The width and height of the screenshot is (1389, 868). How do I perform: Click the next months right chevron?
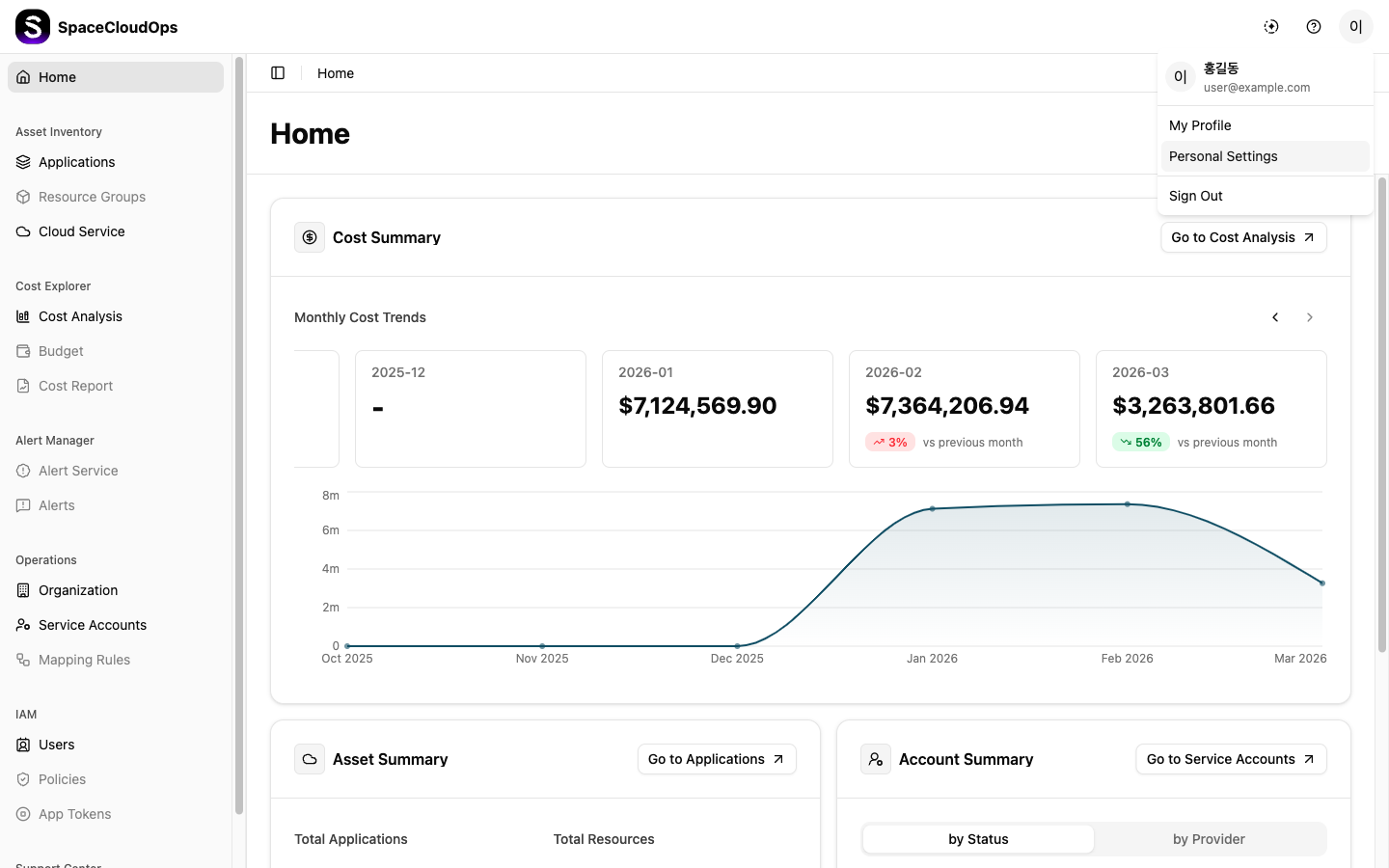(1310, 317)
